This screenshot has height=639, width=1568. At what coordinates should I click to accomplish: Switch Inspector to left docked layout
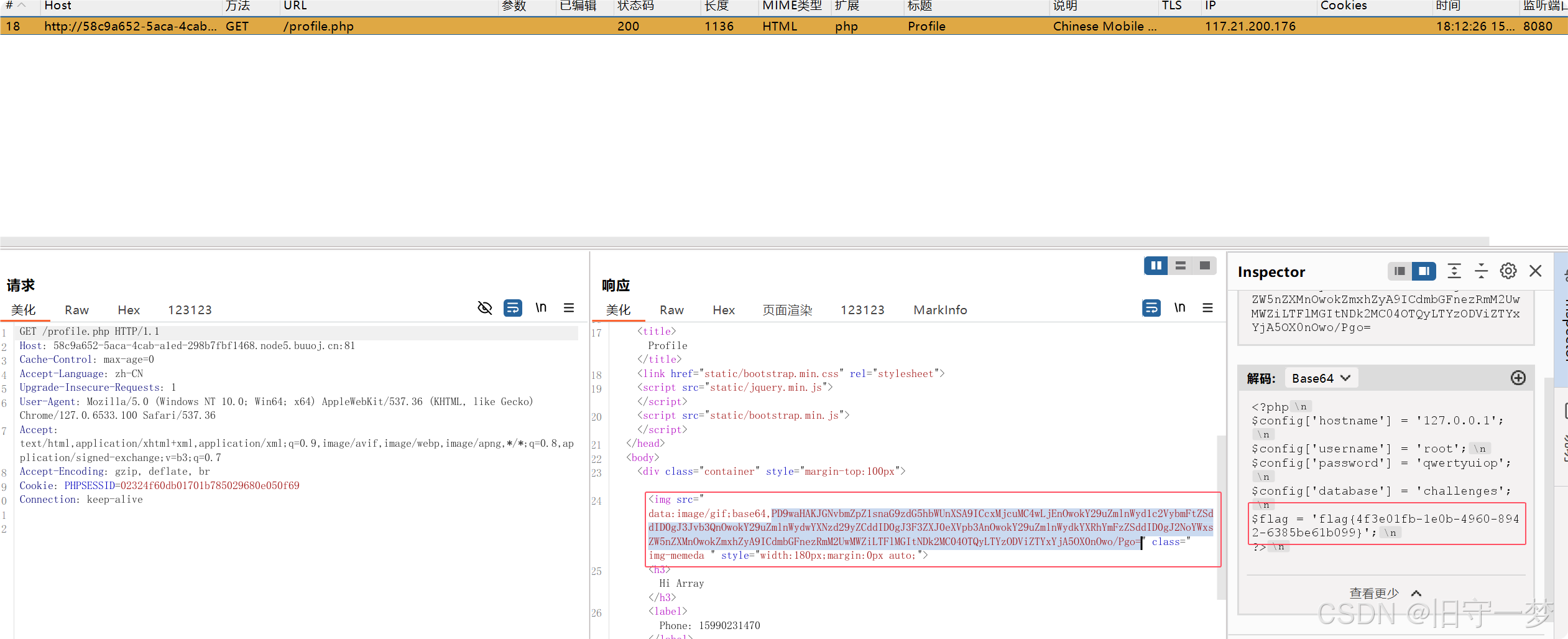point(1400,271)
